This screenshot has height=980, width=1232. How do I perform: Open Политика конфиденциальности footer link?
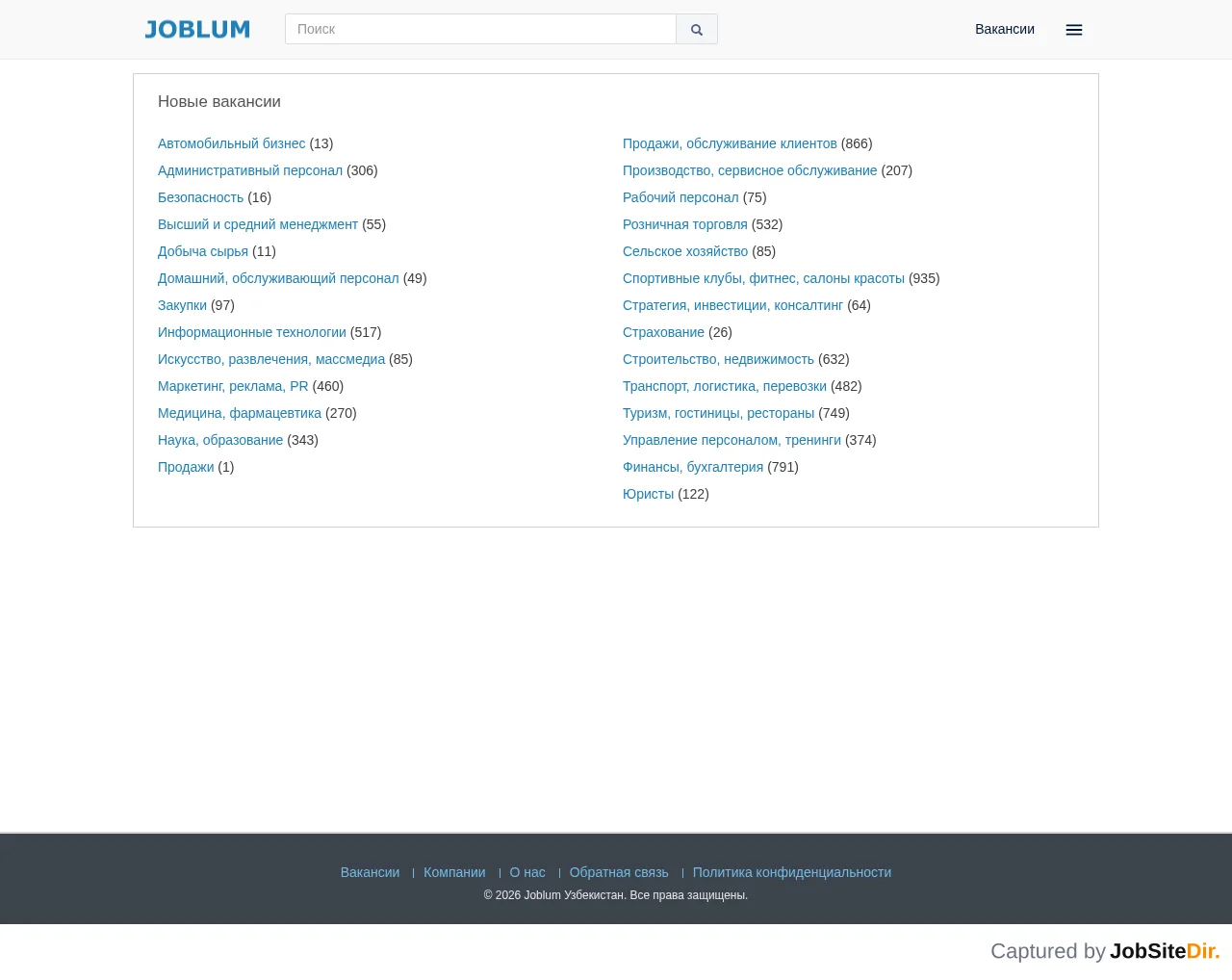pos(792,872)
